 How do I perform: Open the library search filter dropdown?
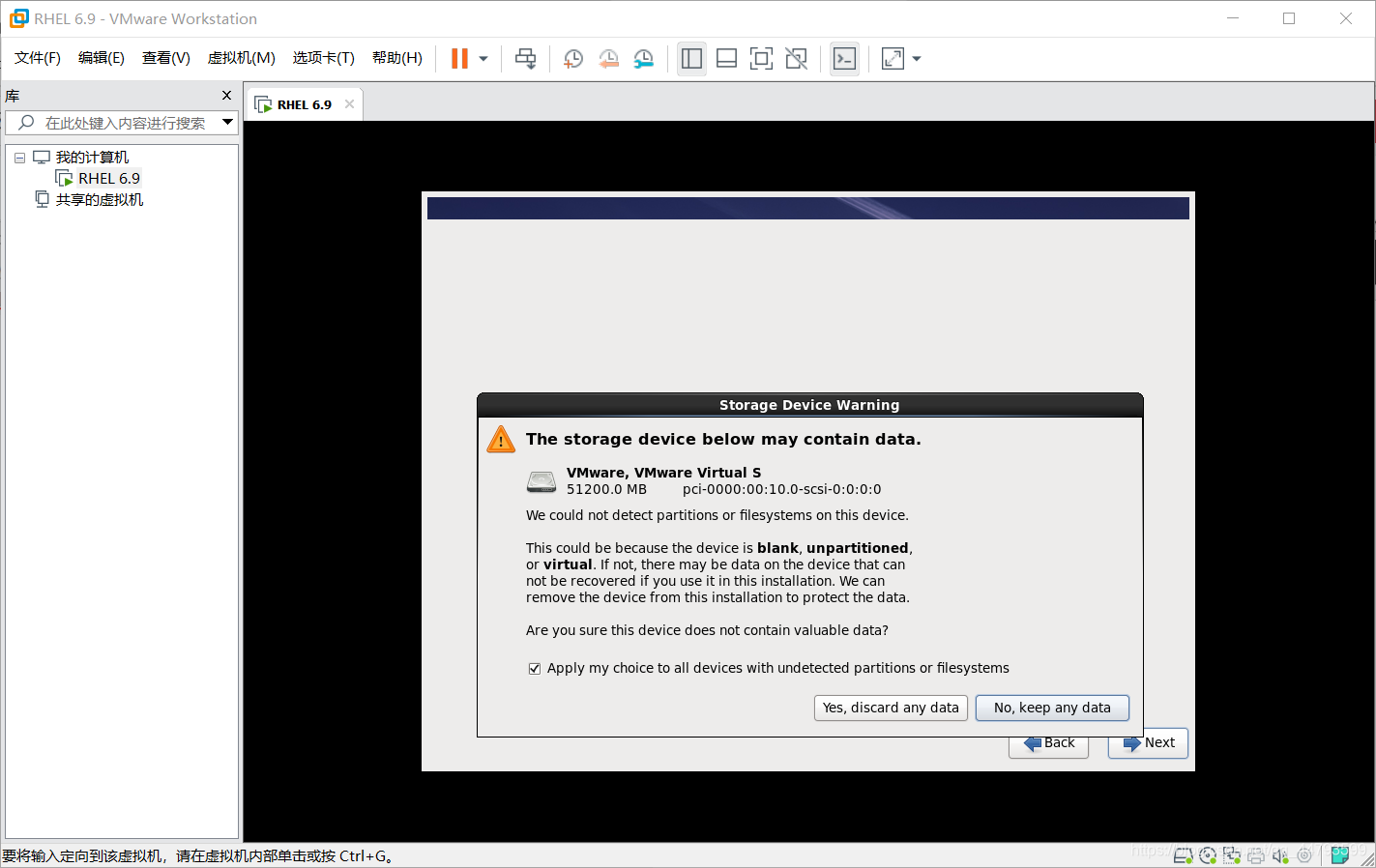click(x=228, y=122)
